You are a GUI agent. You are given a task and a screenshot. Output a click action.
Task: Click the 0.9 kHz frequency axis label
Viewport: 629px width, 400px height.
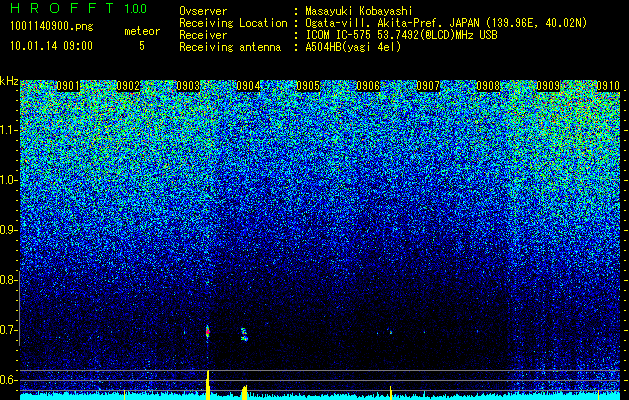click(8, 230)
